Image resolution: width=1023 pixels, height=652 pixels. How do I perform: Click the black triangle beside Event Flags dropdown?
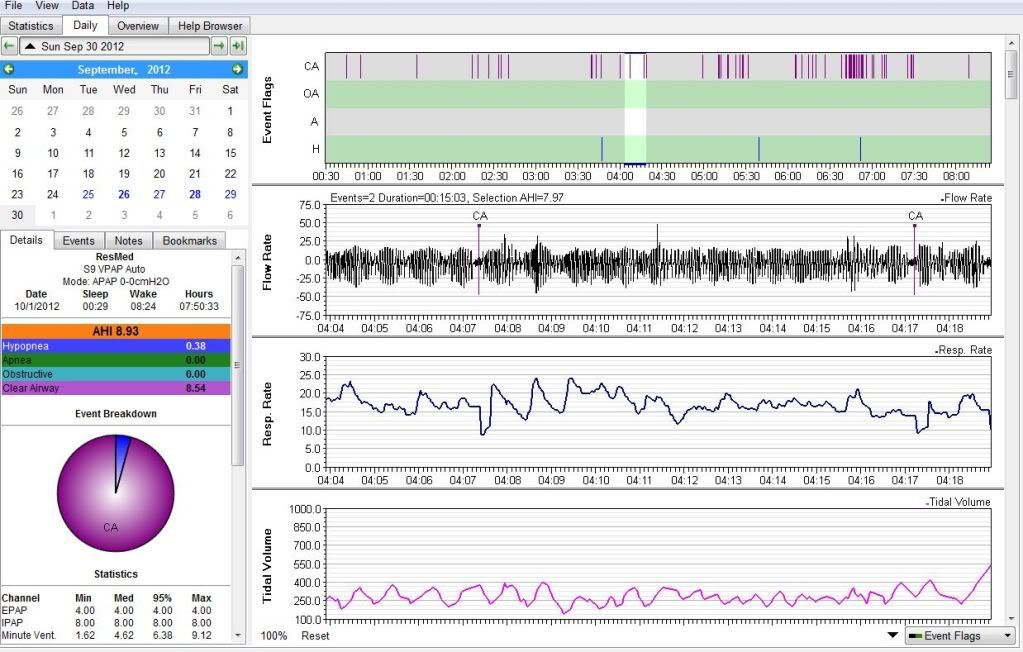click(x=893, y=636)
